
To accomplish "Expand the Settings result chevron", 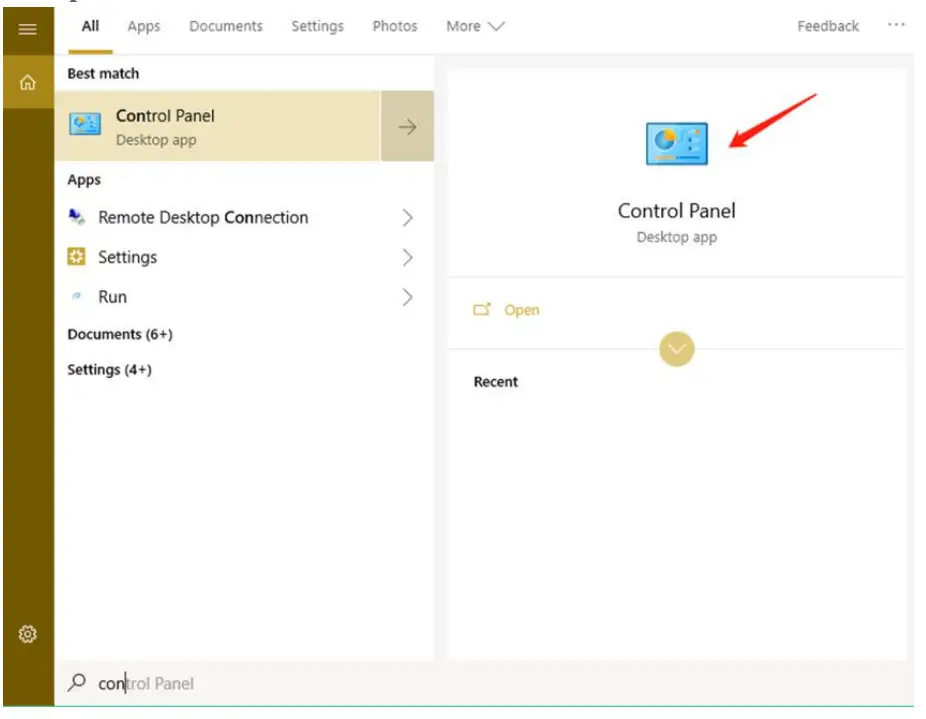I will pos(407,257).
